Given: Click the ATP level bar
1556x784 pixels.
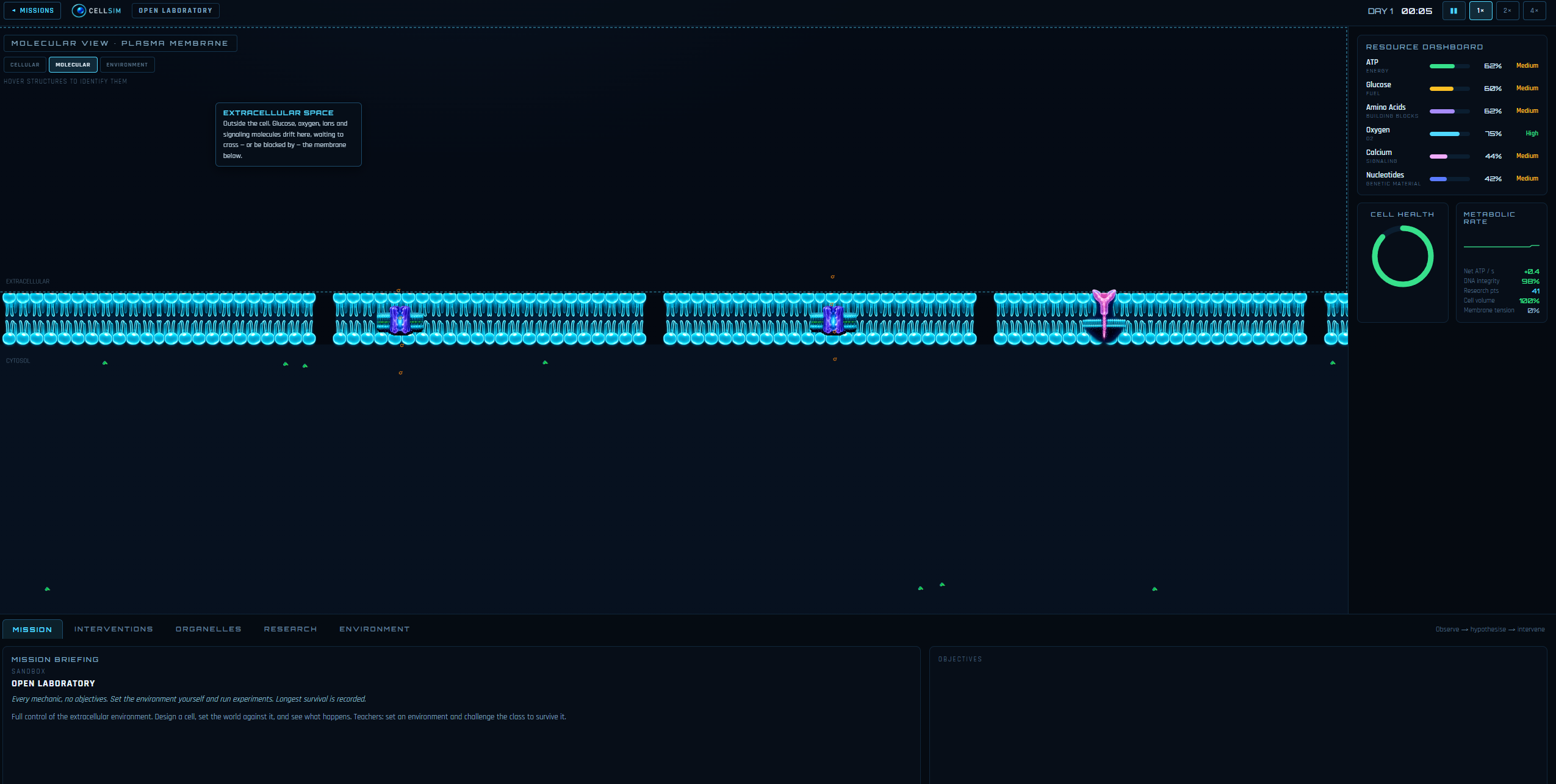Looking at the screenshot, I should coord(1450,66).
